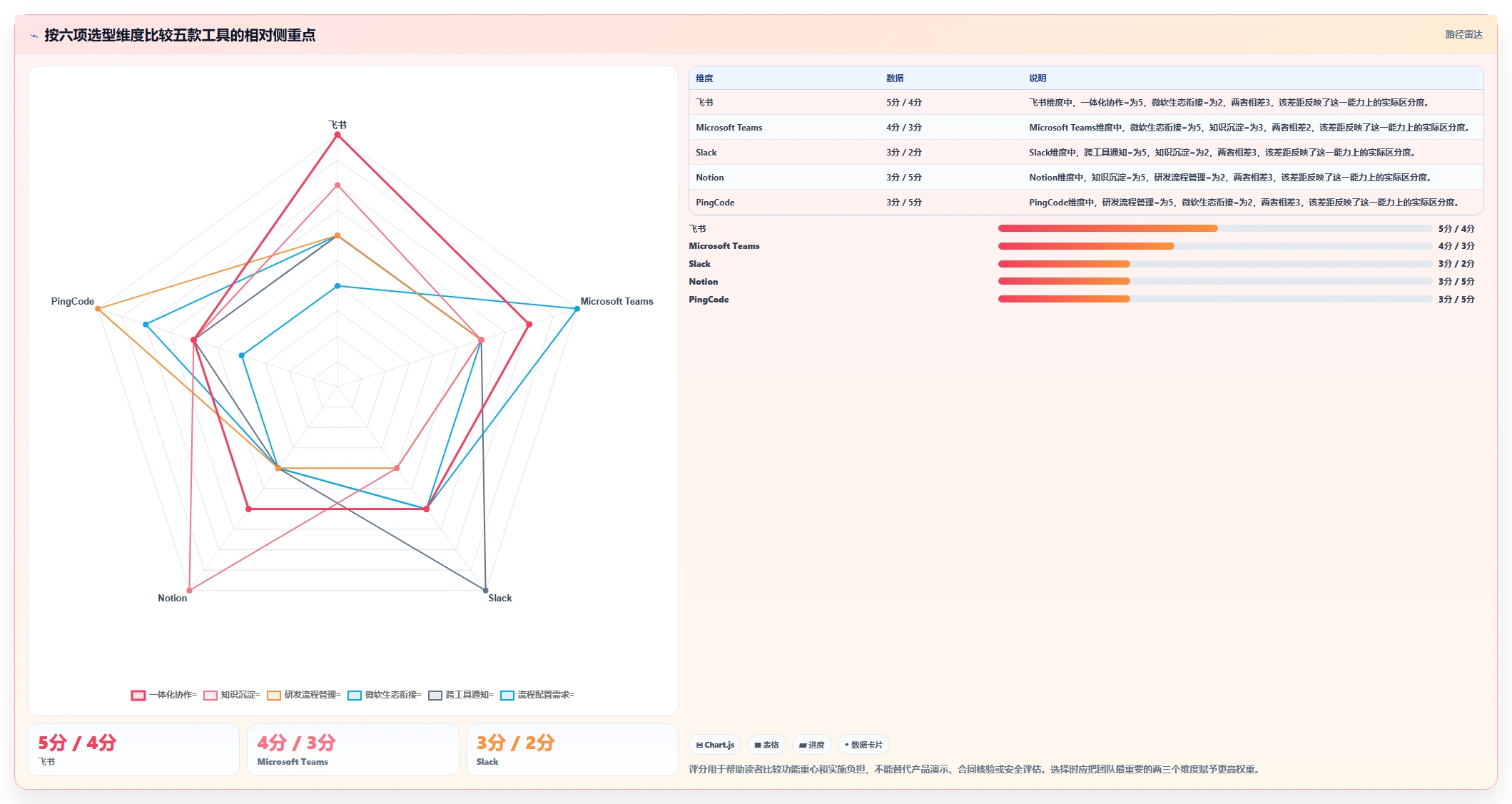Click the PingCode progress bar

pyautogui.click(x=1214, y=299)
